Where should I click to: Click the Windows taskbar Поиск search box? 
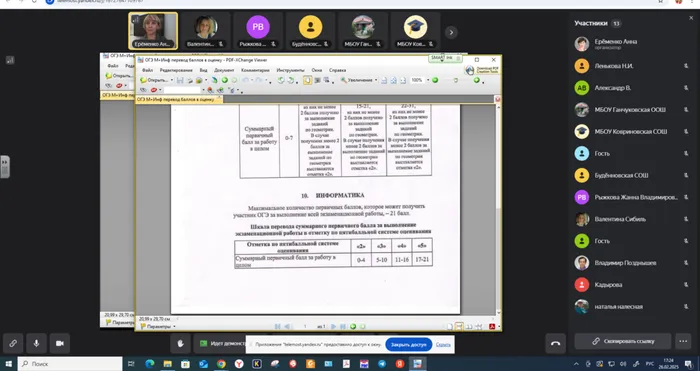click(x=70, y=364)
